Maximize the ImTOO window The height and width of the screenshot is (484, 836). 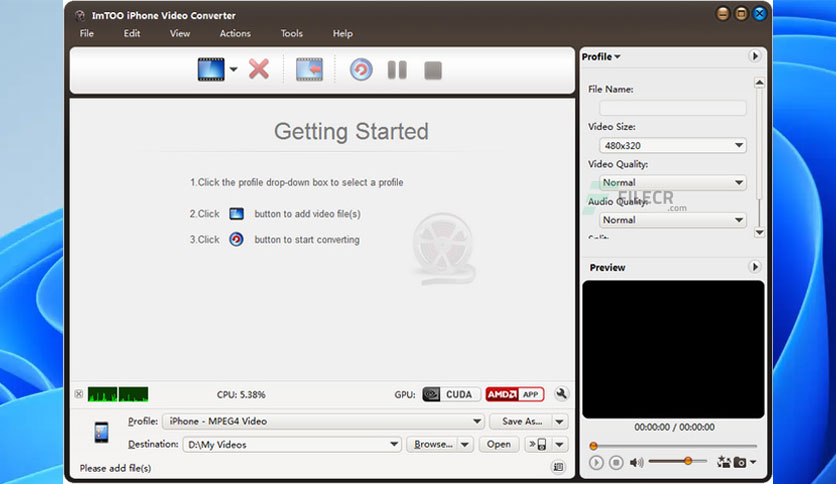point(741,13)
